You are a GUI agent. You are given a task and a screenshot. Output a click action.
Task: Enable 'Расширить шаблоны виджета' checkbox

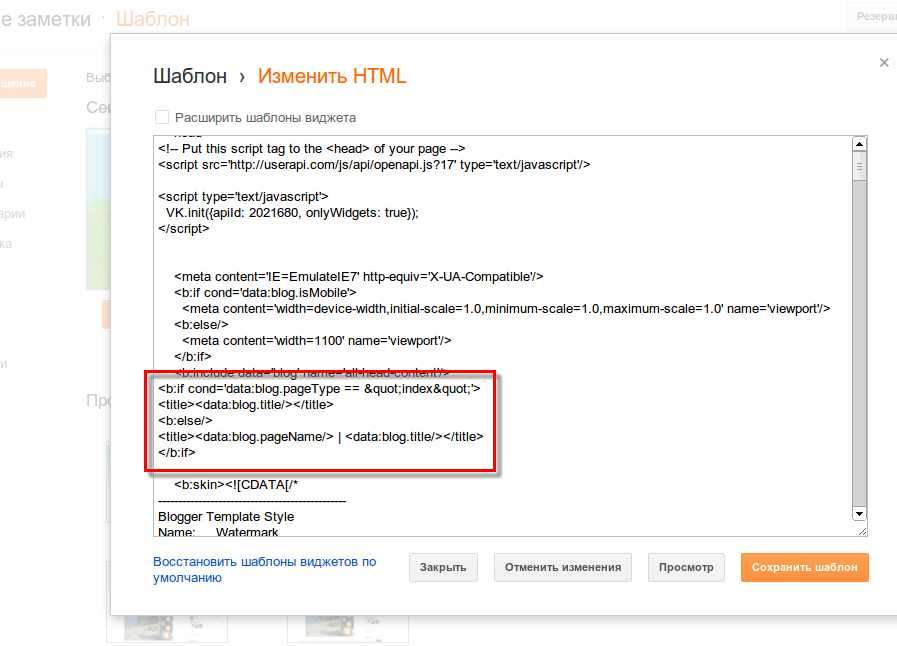162,117
